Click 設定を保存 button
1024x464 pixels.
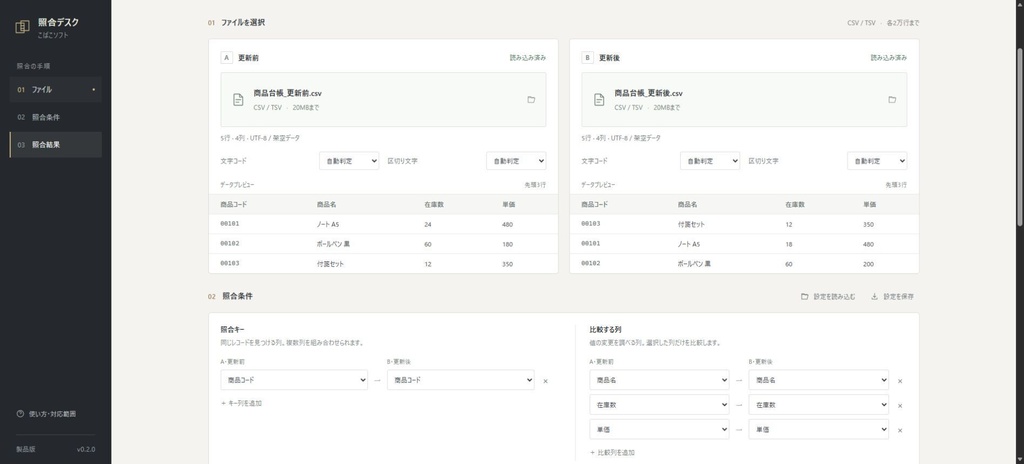(892, 297)
